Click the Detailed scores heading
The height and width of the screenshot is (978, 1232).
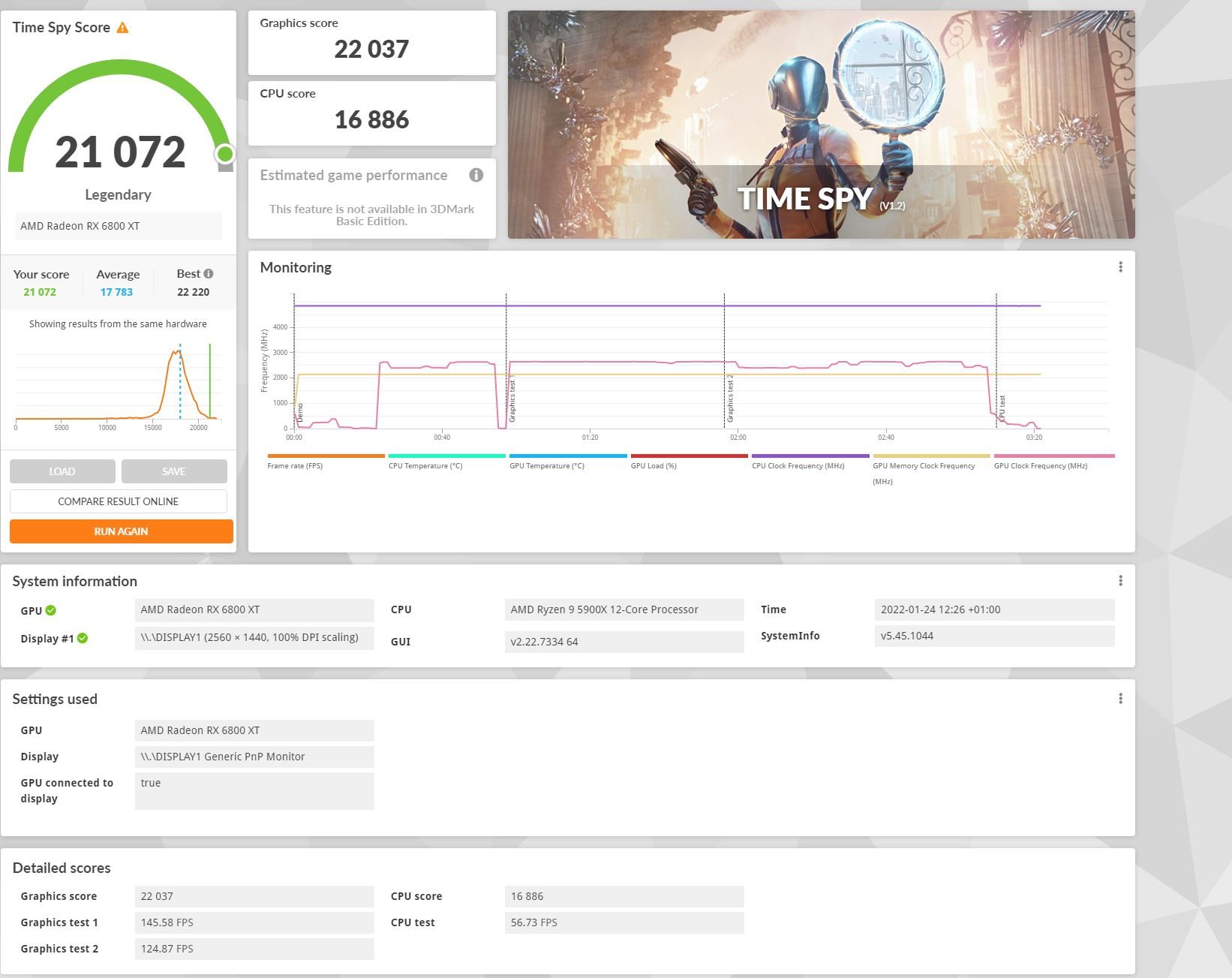coord(62,868)
